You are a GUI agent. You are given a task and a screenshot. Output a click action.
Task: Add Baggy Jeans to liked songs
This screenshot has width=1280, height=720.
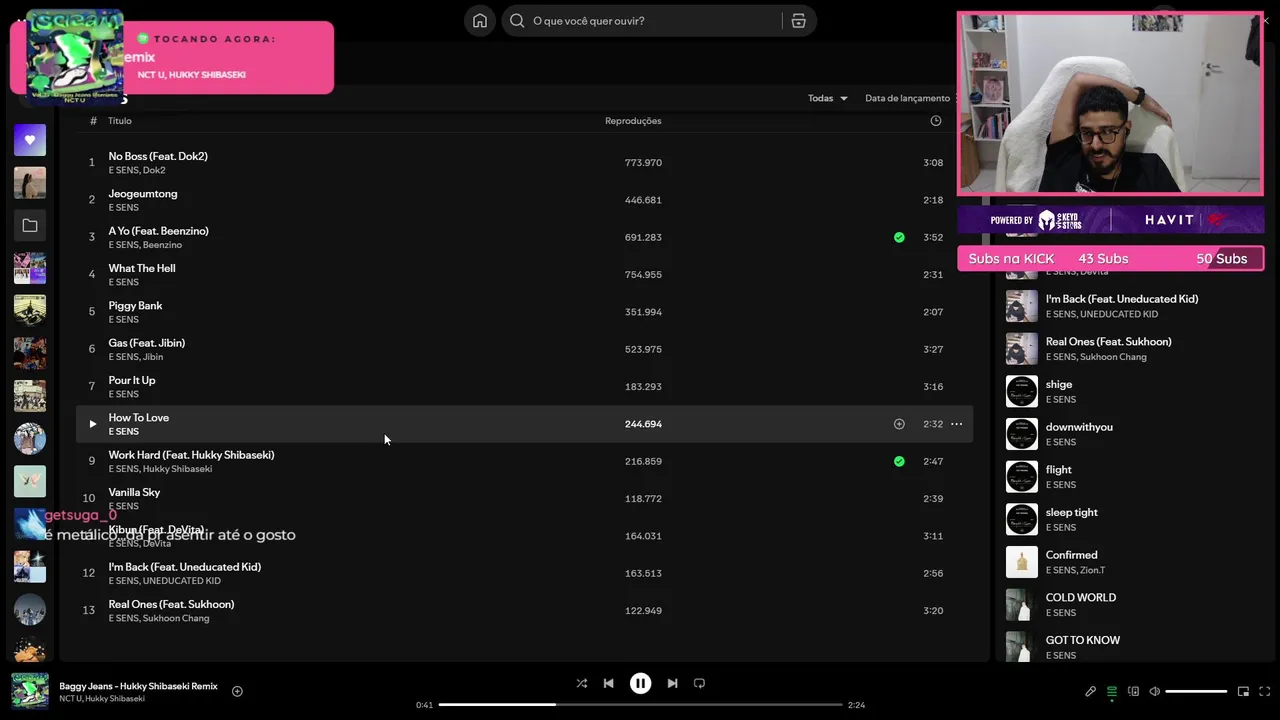pos(237,691)
